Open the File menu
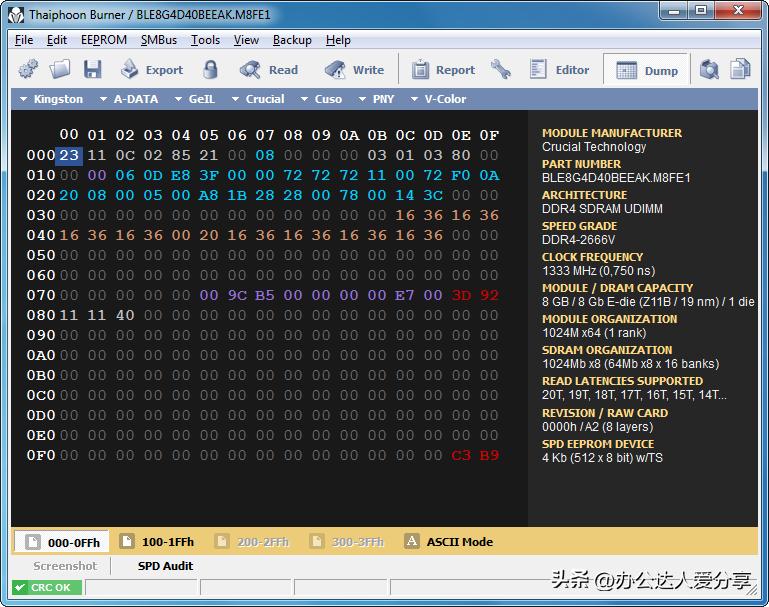Image resolution: width=769 pixels, height=607 pixels. click(x=24, y=40)
